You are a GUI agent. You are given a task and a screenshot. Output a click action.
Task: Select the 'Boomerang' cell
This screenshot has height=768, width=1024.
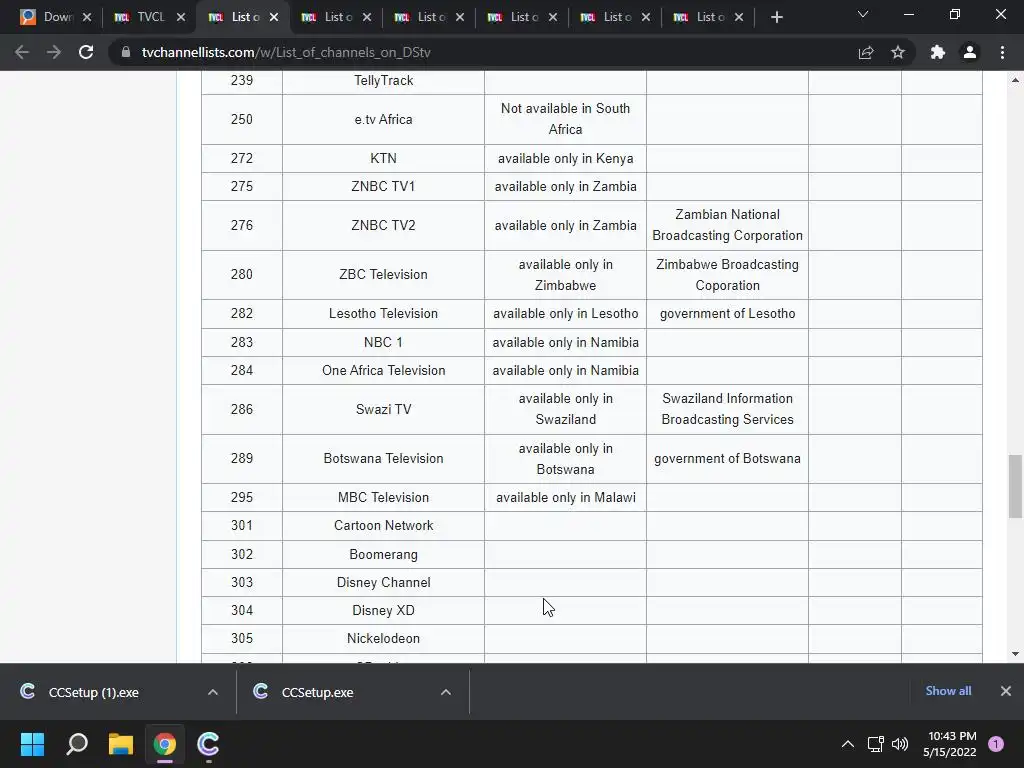(383, 554)
